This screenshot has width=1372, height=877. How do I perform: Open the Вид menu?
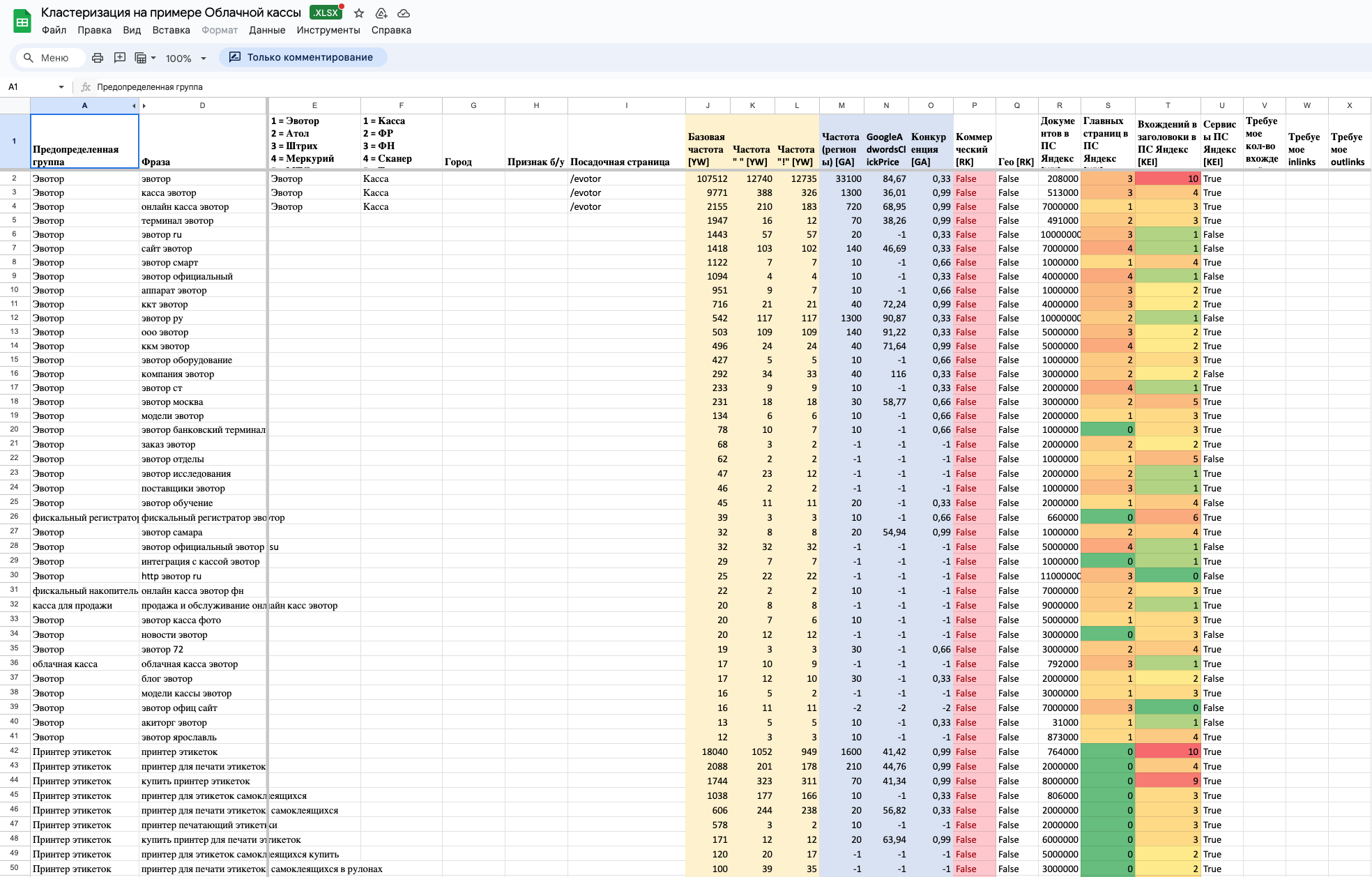coord(132,30)
